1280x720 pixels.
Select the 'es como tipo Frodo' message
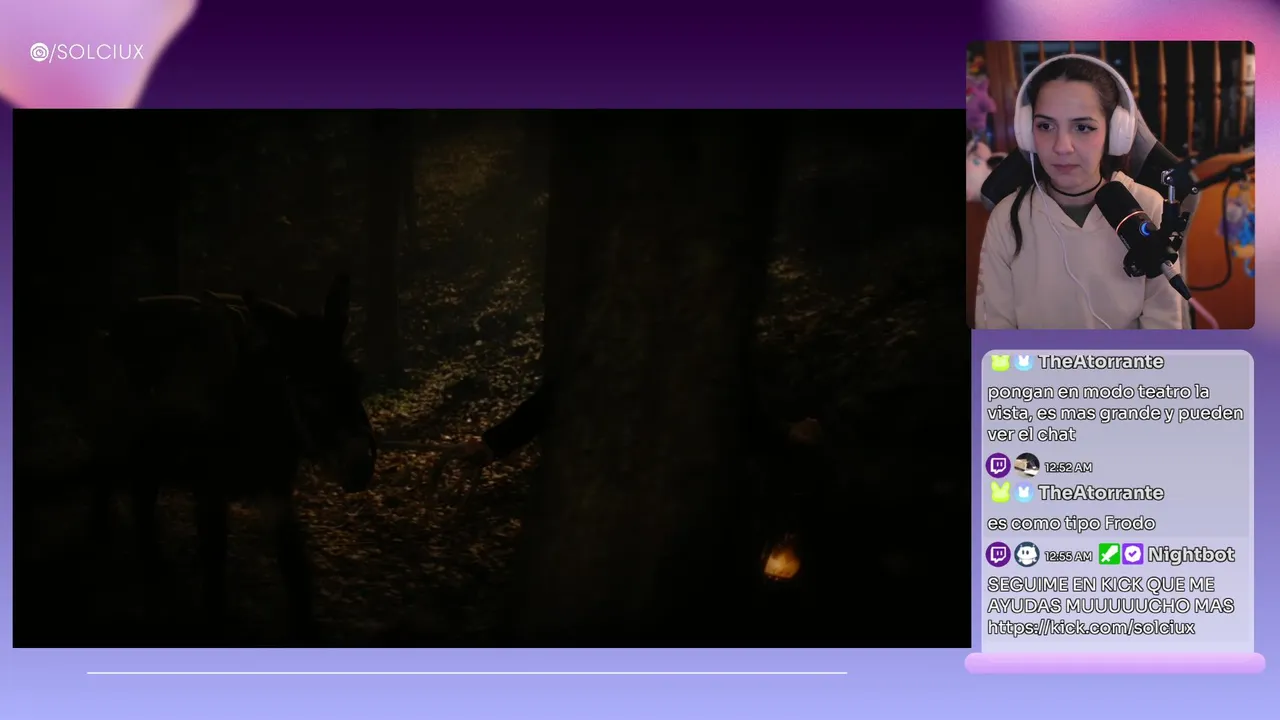[x=1071, y=523]
